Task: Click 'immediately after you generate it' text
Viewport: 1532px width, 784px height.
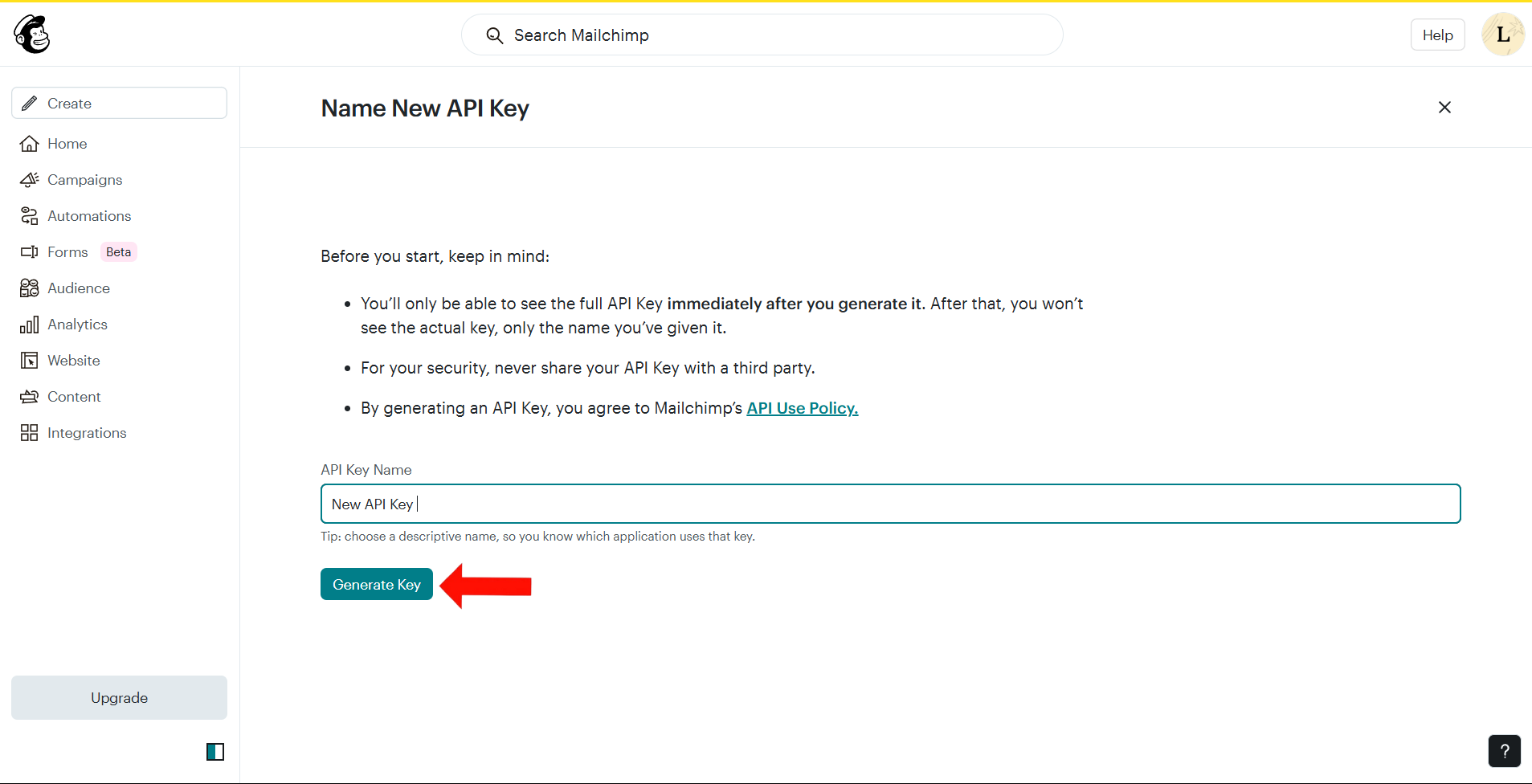Action: [x=795, y=304]
